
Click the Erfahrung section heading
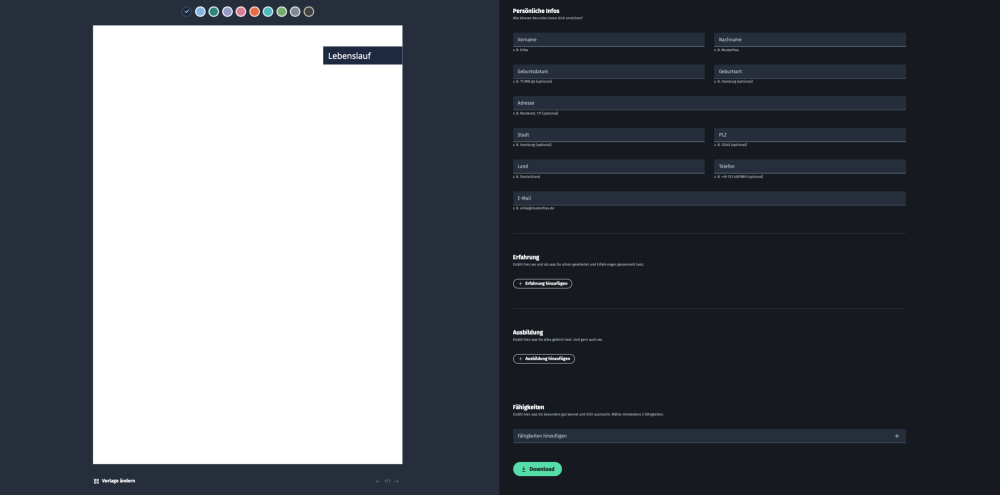[x=526, y=257]
